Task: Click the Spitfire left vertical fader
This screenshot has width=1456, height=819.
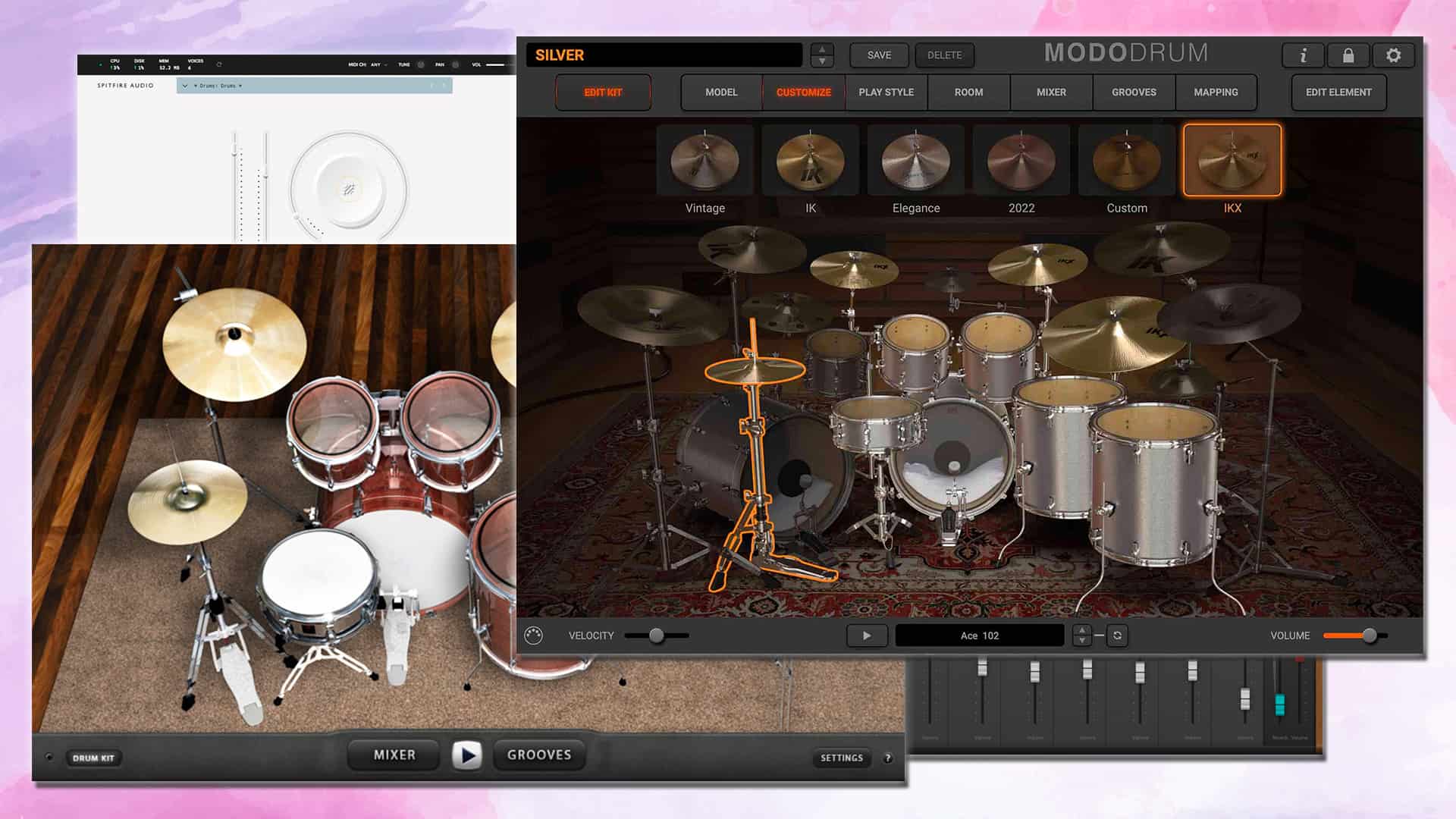Action: click(x=234, y=186)
